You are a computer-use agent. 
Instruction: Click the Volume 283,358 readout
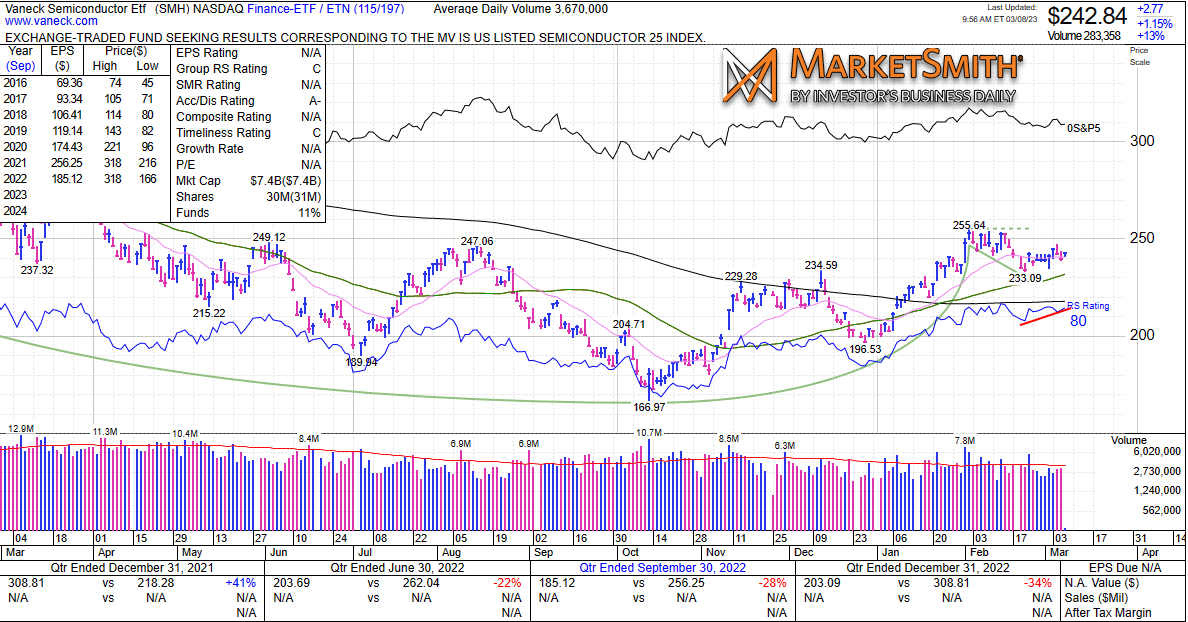point(1084,36)
